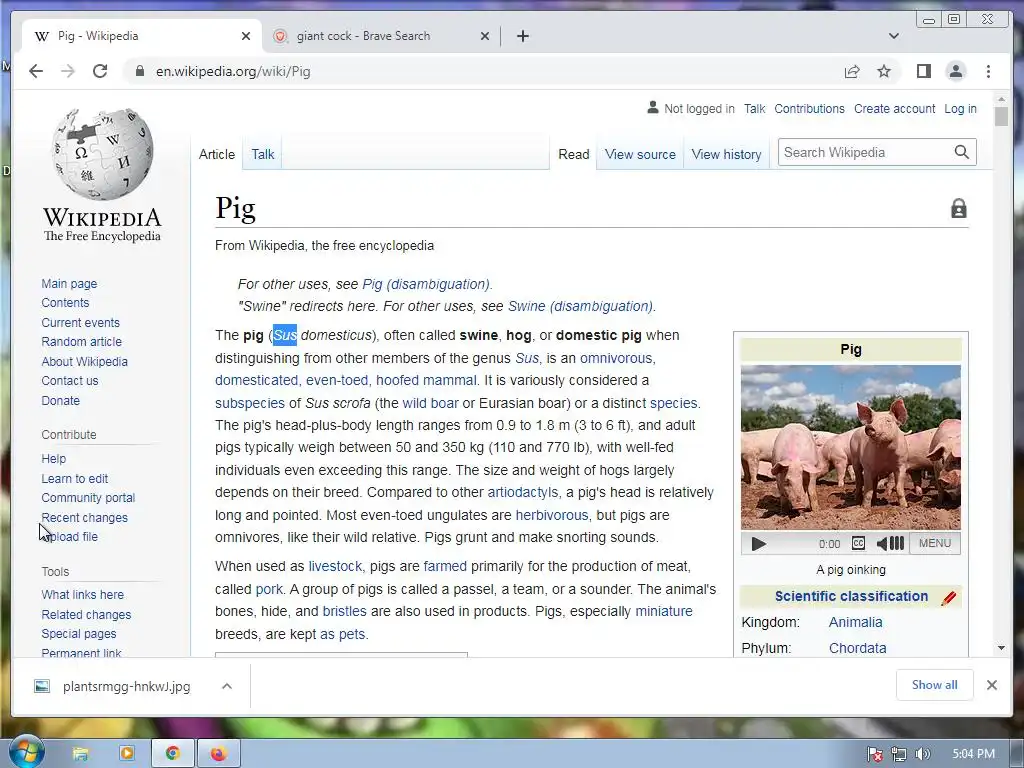Play the pig oinking audio

tap(758, 543)
